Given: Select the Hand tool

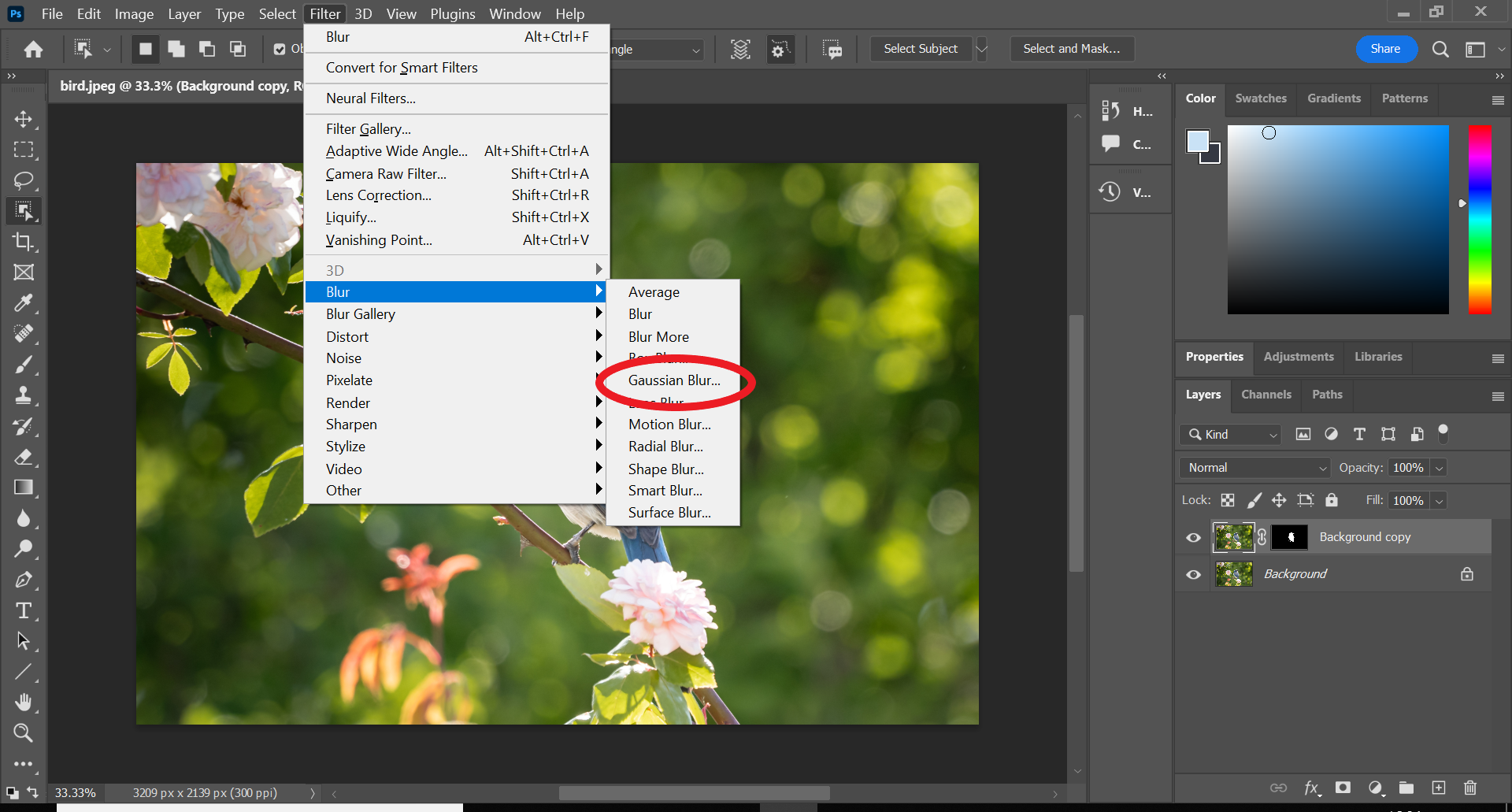Looking at the screenshot, I should pyautogui.click(x=24, y=703).
